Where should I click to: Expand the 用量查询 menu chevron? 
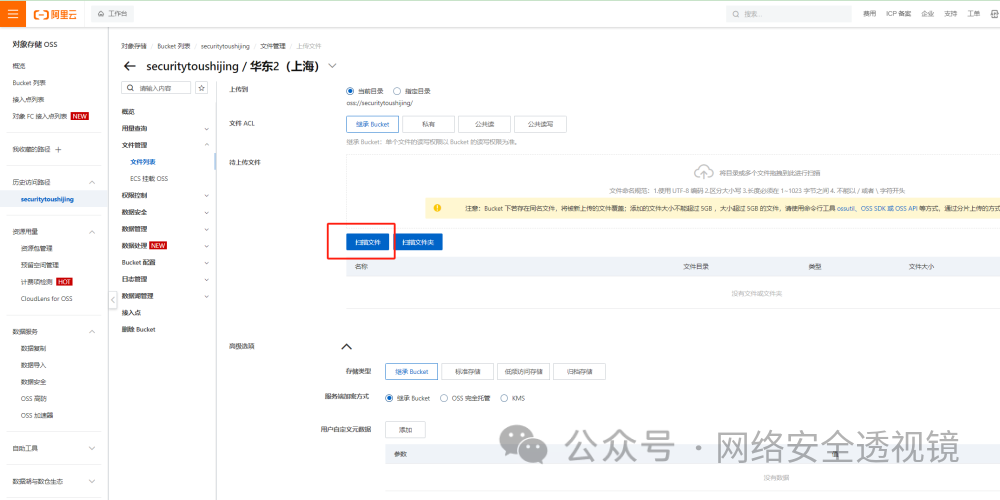(206, 129)
